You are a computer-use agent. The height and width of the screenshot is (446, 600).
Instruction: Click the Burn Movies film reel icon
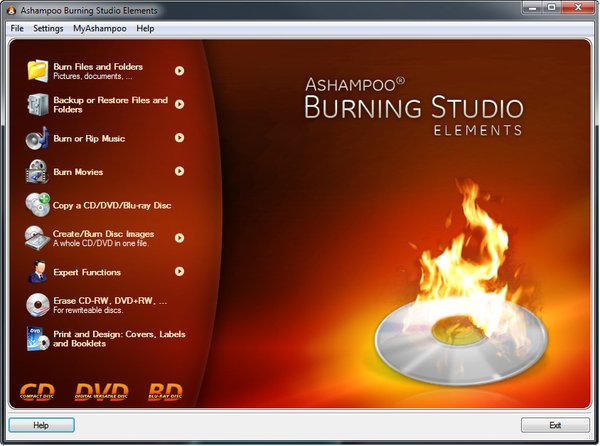pyautogui.click(x=37, y=171)
